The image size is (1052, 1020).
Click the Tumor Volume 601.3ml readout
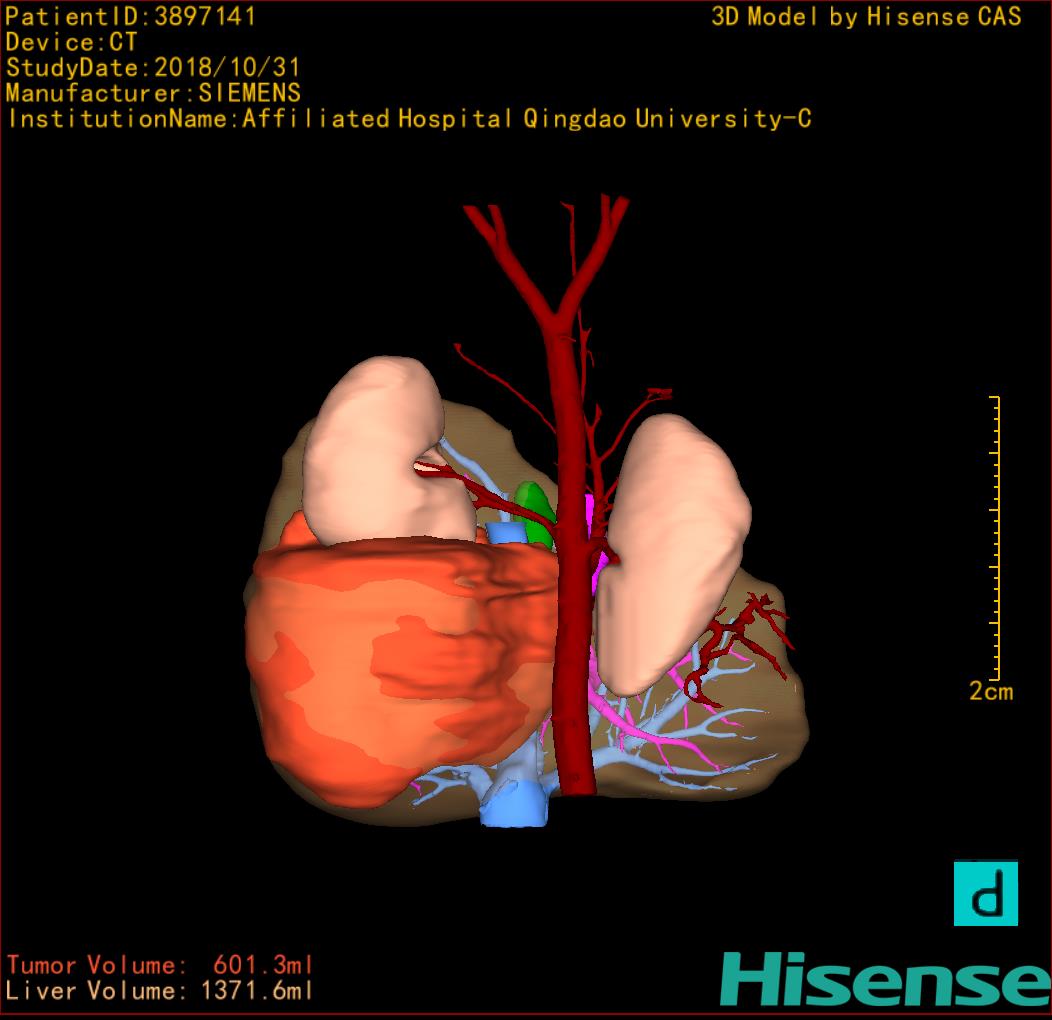(x=160, y=965)
